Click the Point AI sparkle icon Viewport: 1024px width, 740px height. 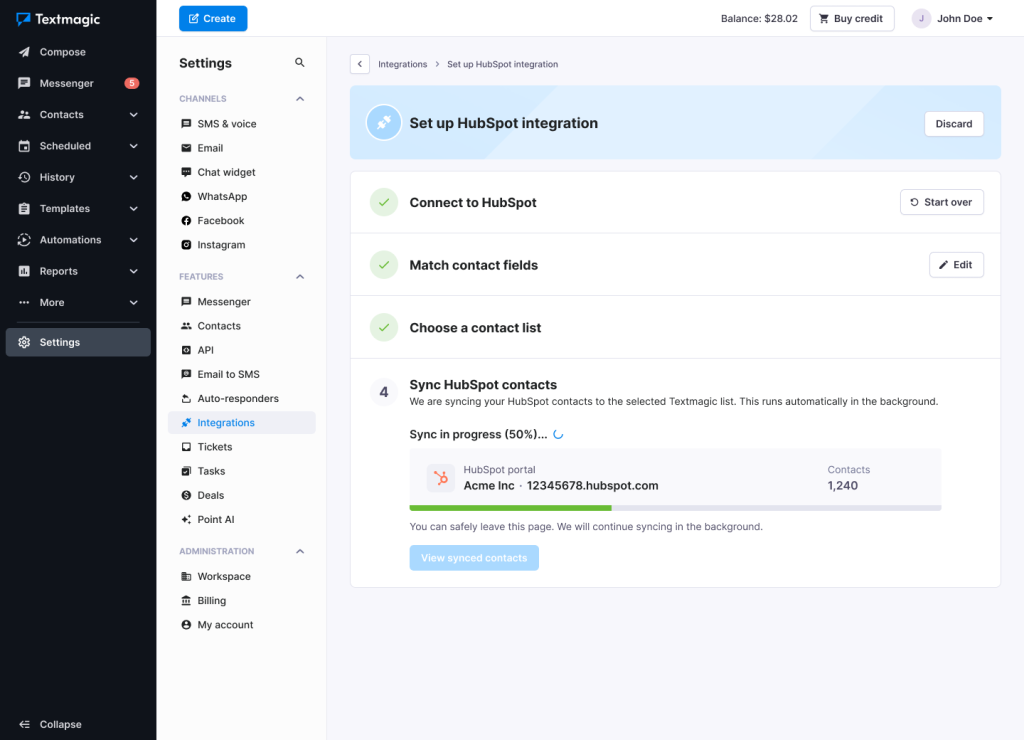click(x=186, y=519)
